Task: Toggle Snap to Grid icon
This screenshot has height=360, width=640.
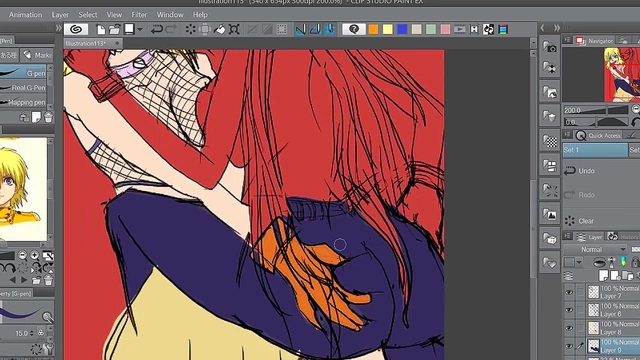Action: 330,29
